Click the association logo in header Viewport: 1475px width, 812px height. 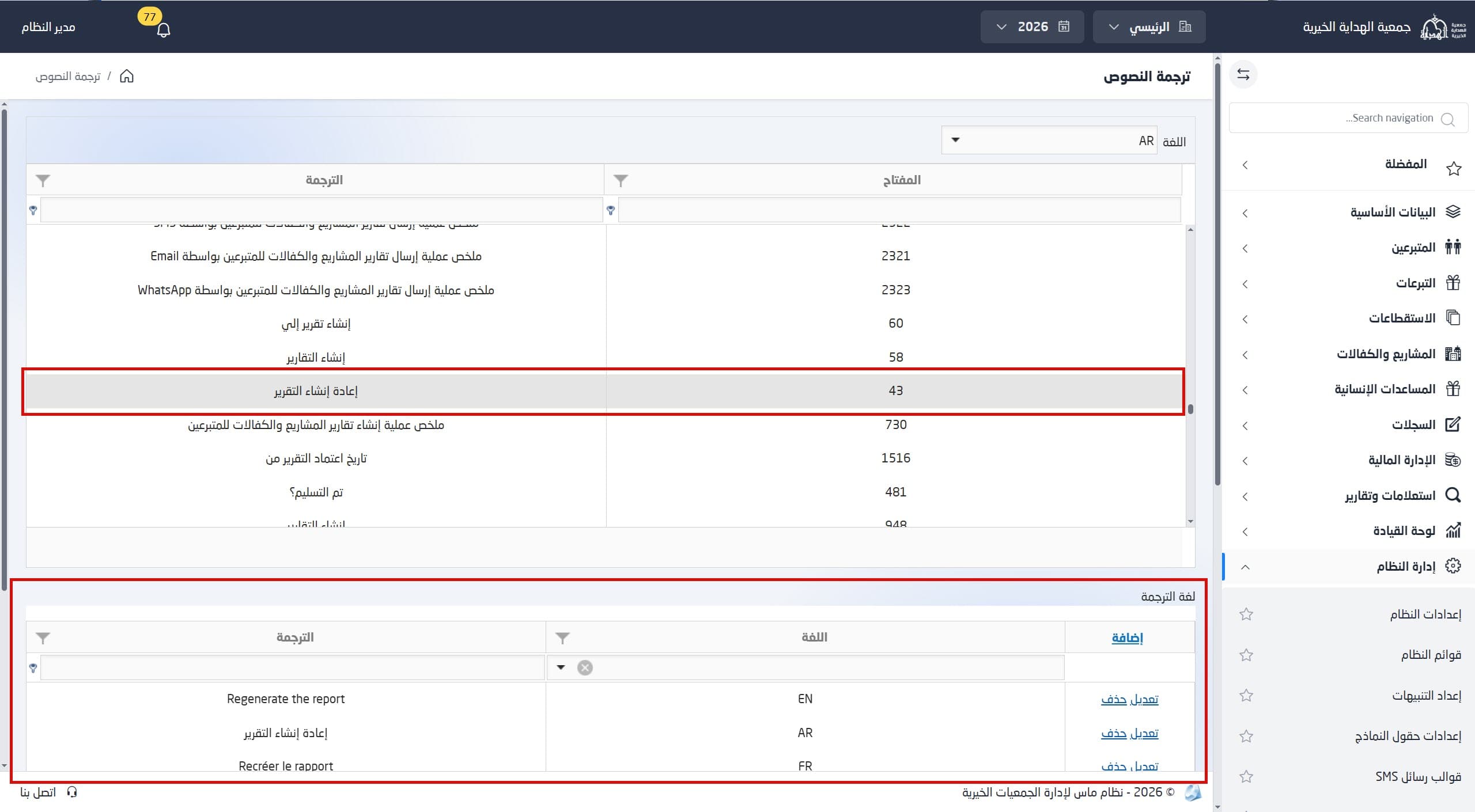[1442, 27]
